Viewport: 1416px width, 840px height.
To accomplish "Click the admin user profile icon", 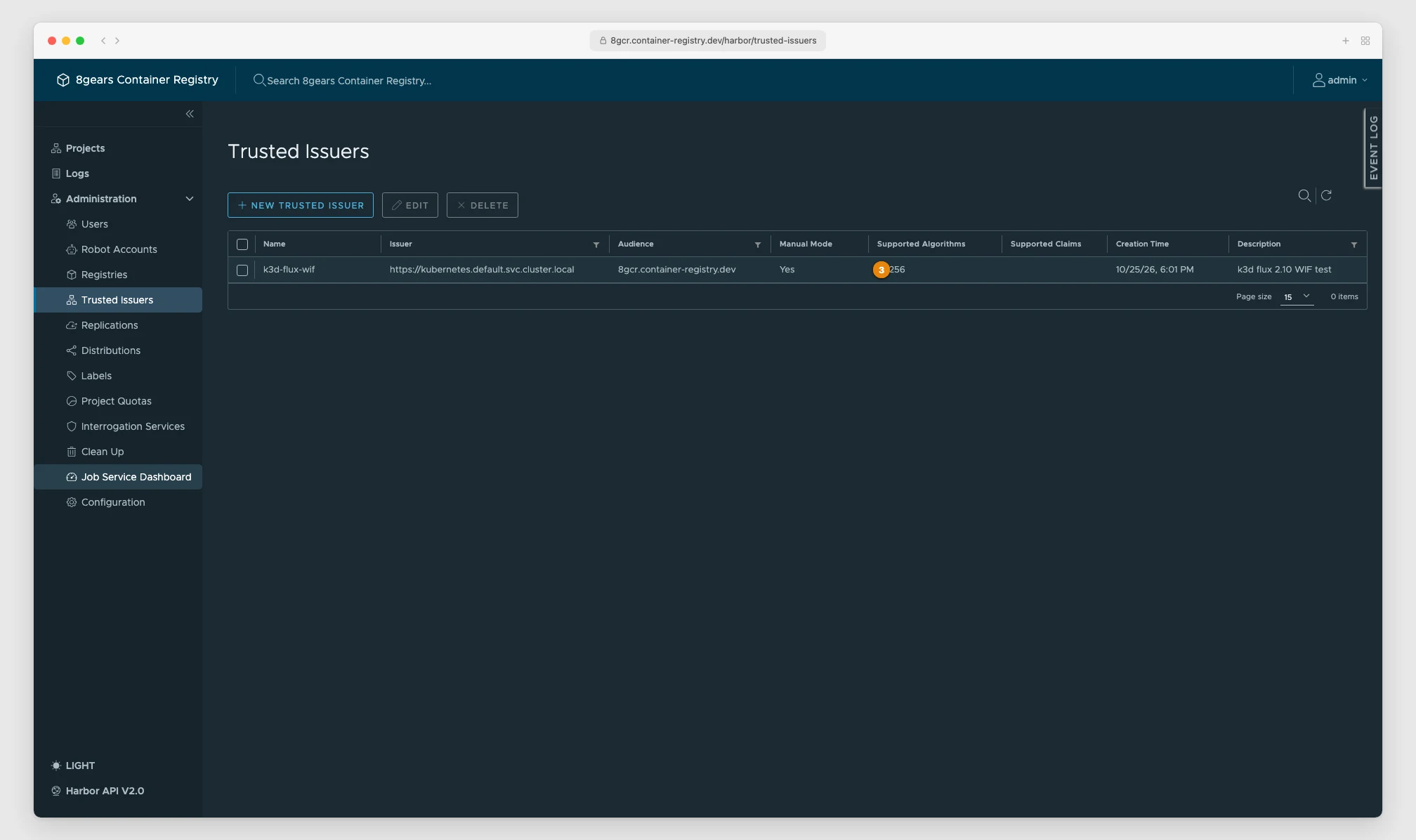I will (1318, 80).
